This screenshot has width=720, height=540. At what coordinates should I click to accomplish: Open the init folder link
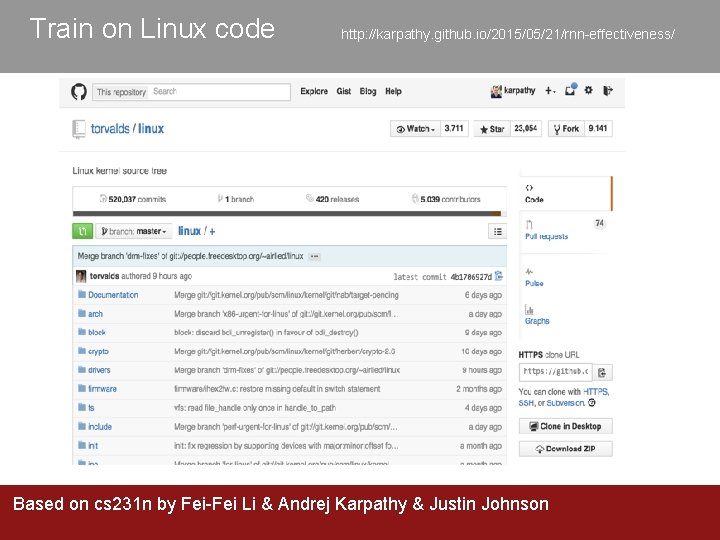pyautogui.click(x=93, y=445)
